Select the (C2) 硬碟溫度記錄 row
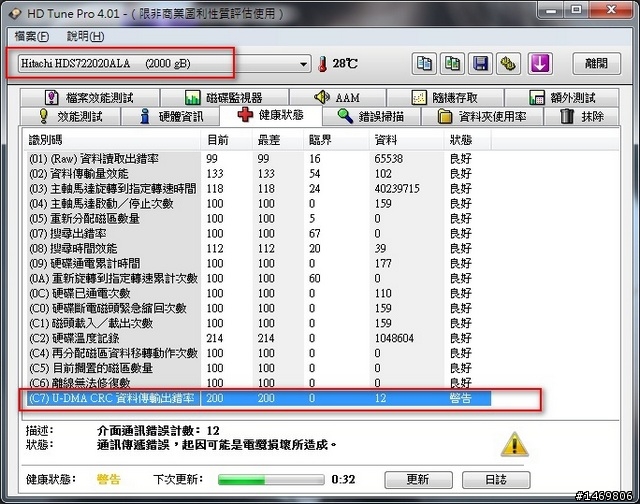Screen dimensions: 640x504 [x=259, y=338]
